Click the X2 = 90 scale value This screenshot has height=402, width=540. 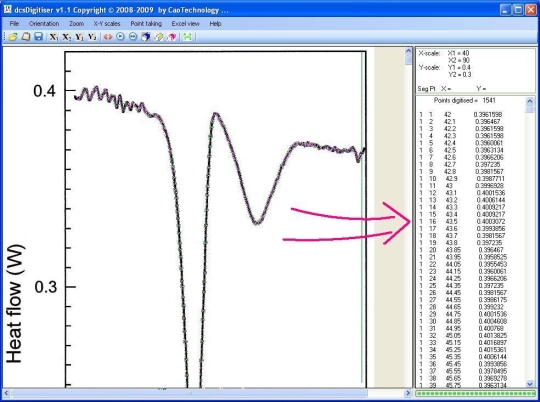pos(459,60)
